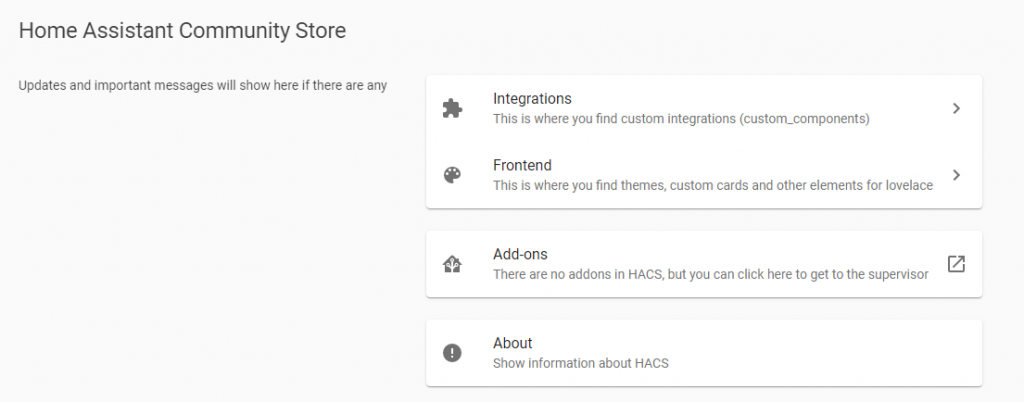Click the puzzle piece Integrations icon
This screenshot has height=402, width=1024.
tap(452, 108)
